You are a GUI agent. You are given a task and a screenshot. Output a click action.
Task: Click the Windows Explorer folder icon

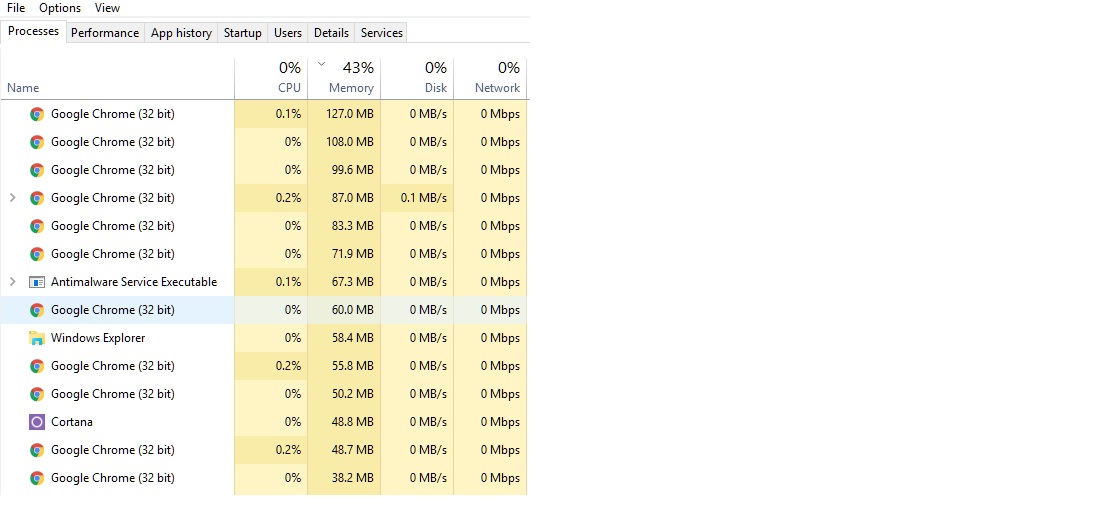click(37, 338)
